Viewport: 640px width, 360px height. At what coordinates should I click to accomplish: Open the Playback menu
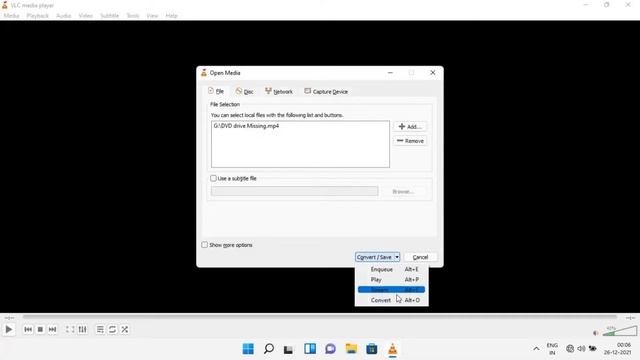[38, 16]
